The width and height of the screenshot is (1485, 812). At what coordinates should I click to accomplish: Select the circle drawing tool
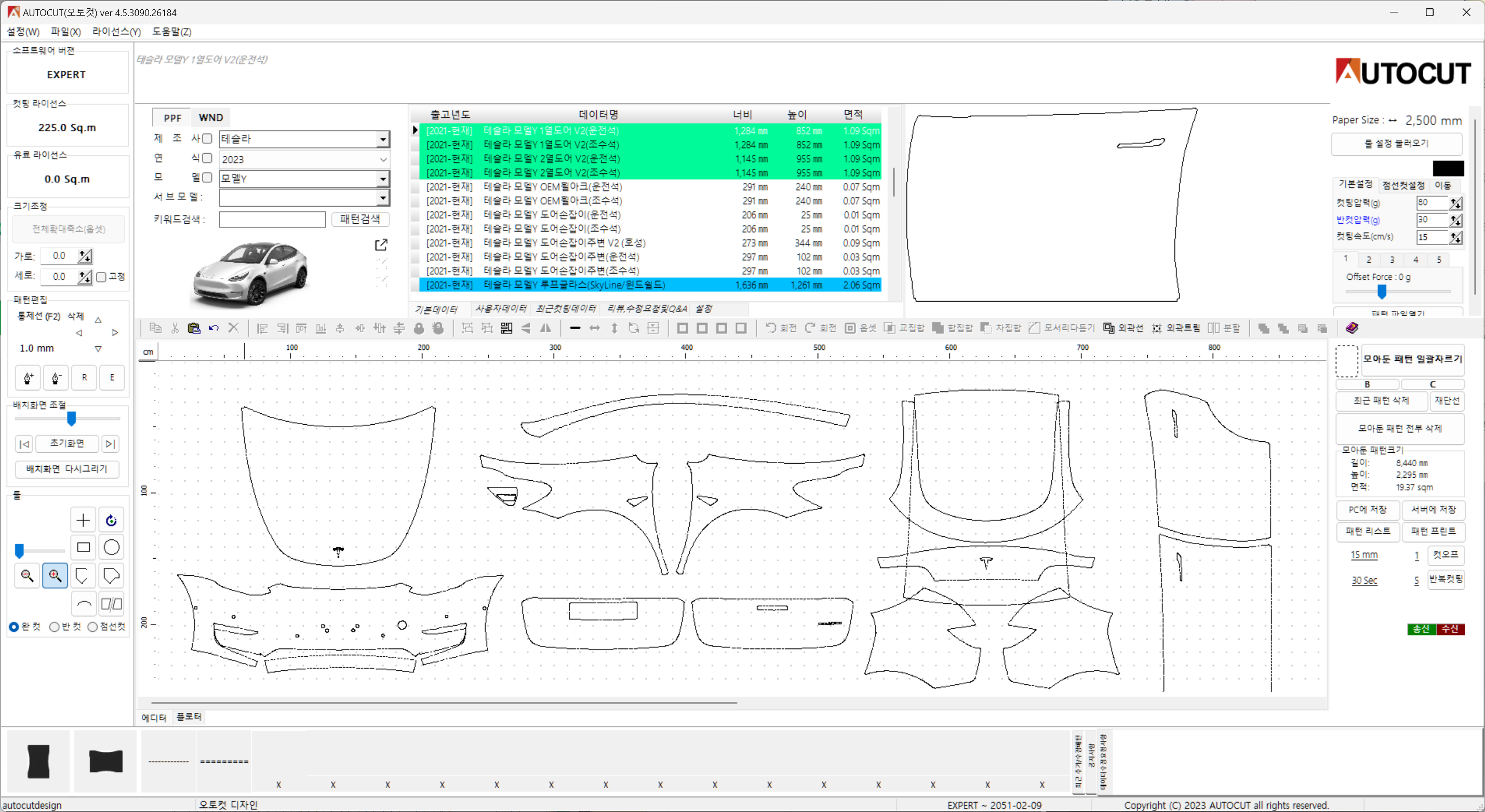coord(111,547)
